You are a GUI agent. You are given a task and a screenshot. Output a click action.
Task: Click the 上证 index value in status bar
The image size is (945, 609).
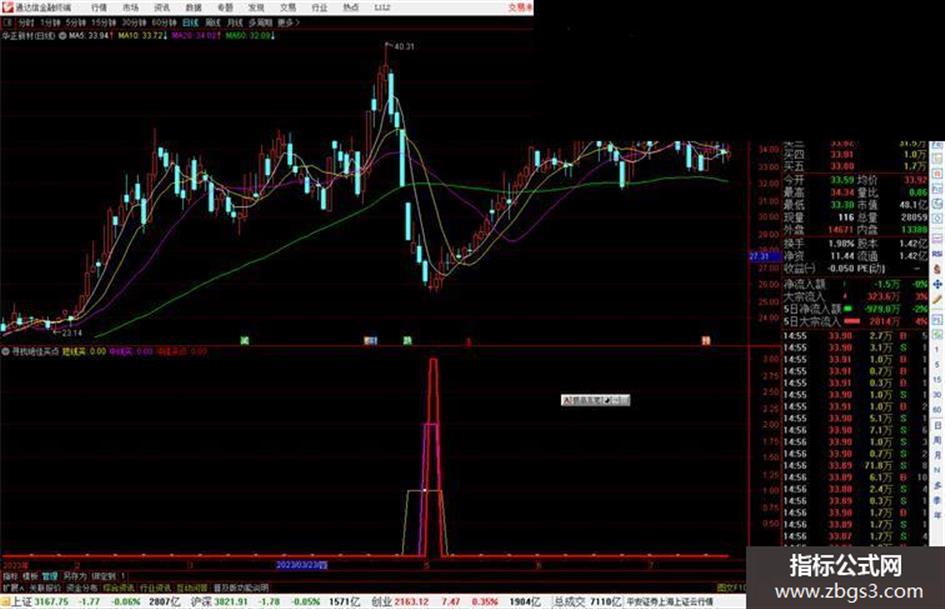[51, 602]
